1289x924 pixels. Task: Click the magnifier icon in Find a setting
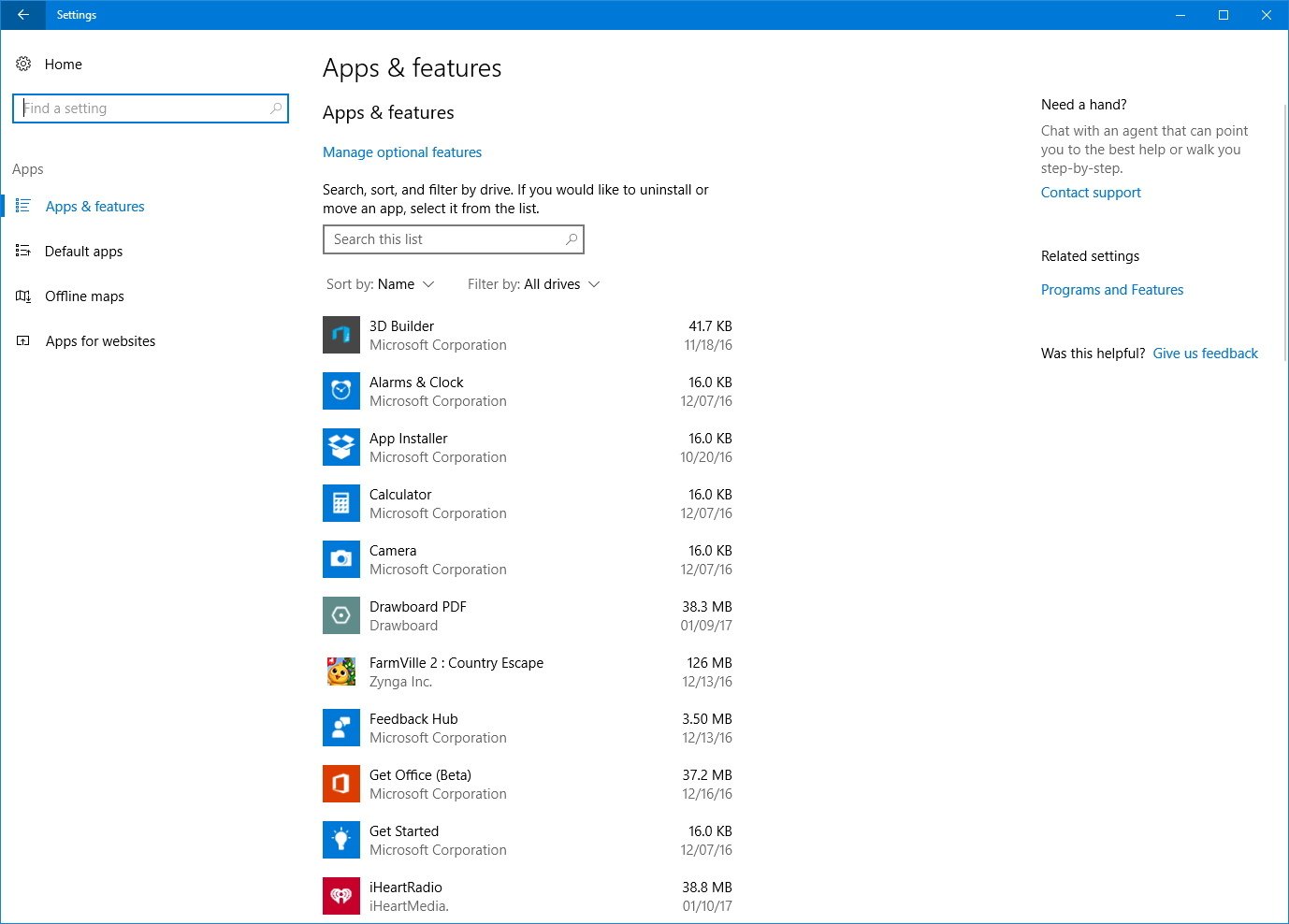click(x=276, y=108)
